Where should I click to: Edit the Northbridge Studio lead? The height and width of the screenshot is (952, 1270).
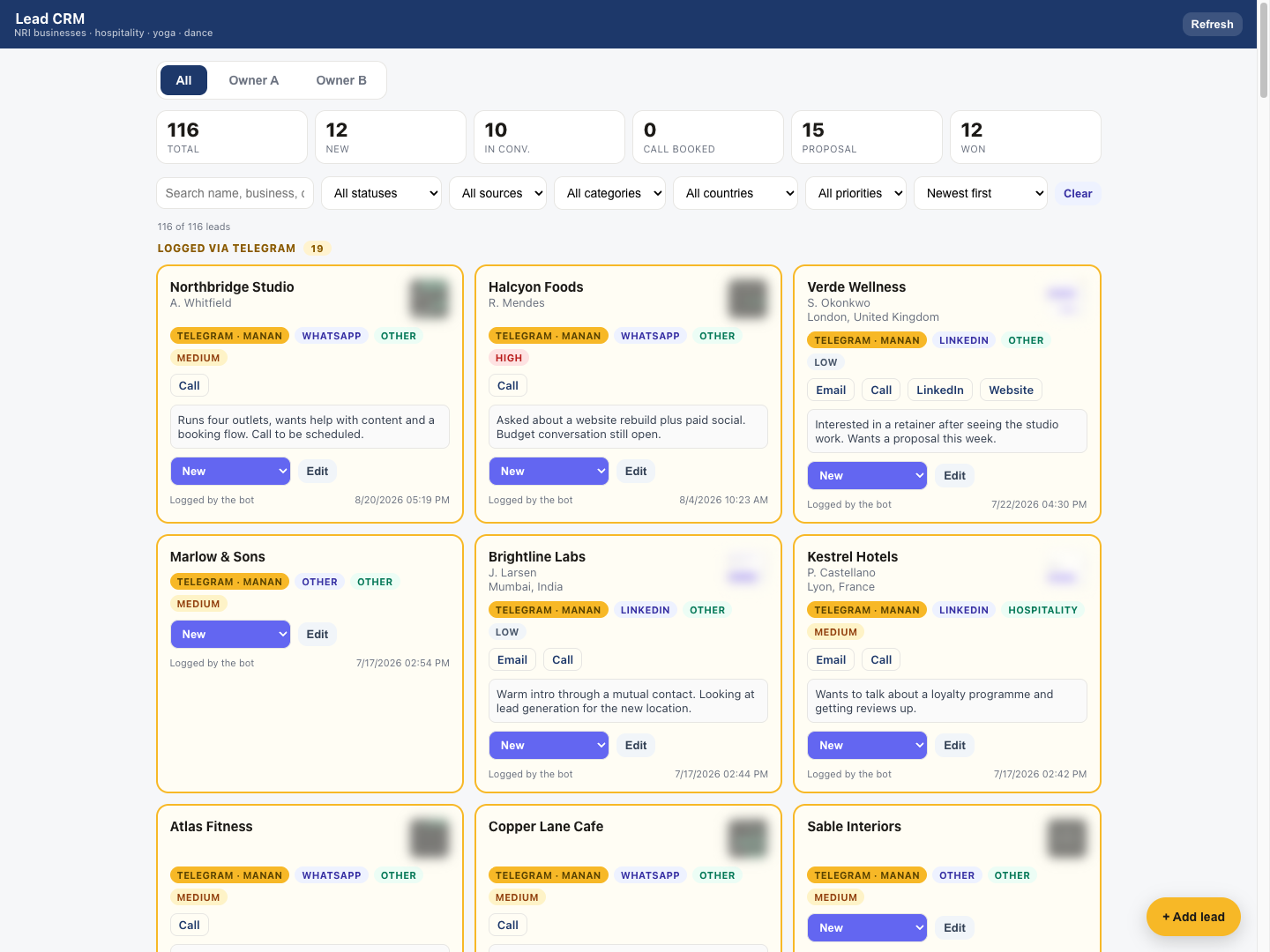click(317, 472)
